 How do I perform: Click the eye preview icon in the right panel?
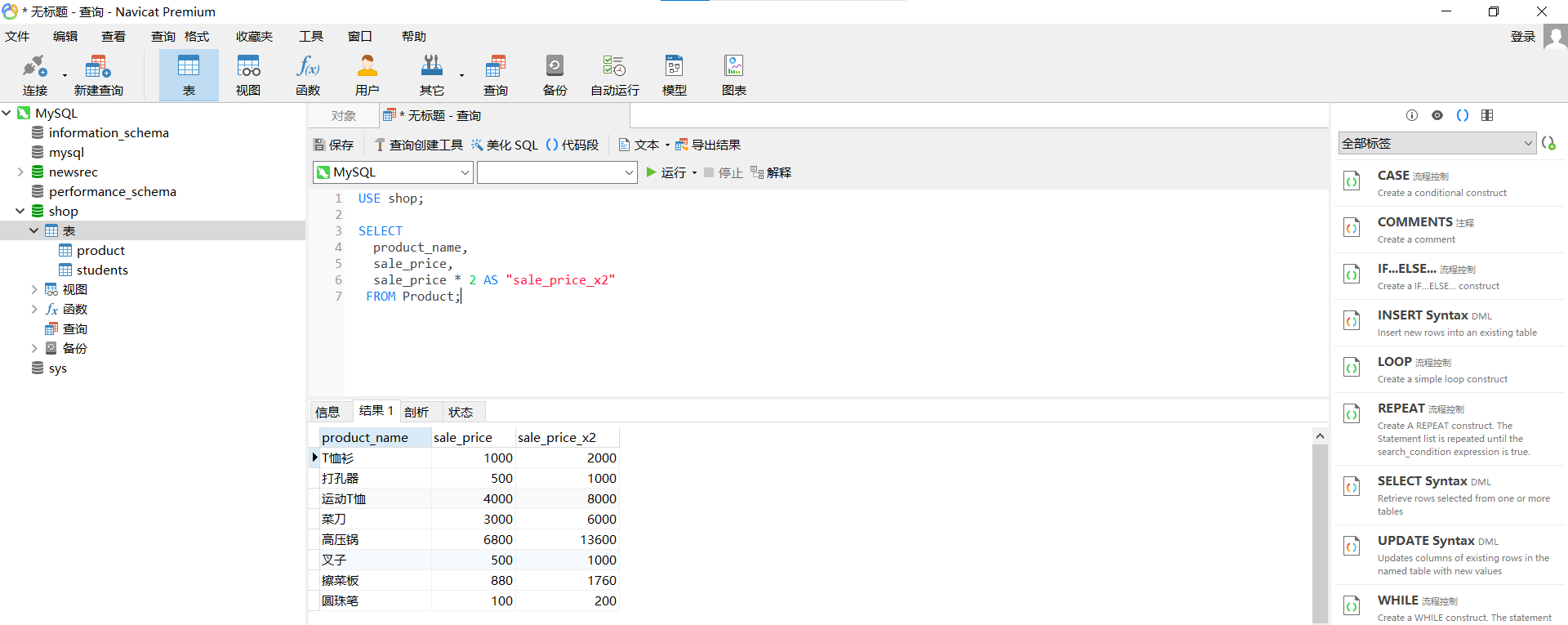coord(1437,115)
